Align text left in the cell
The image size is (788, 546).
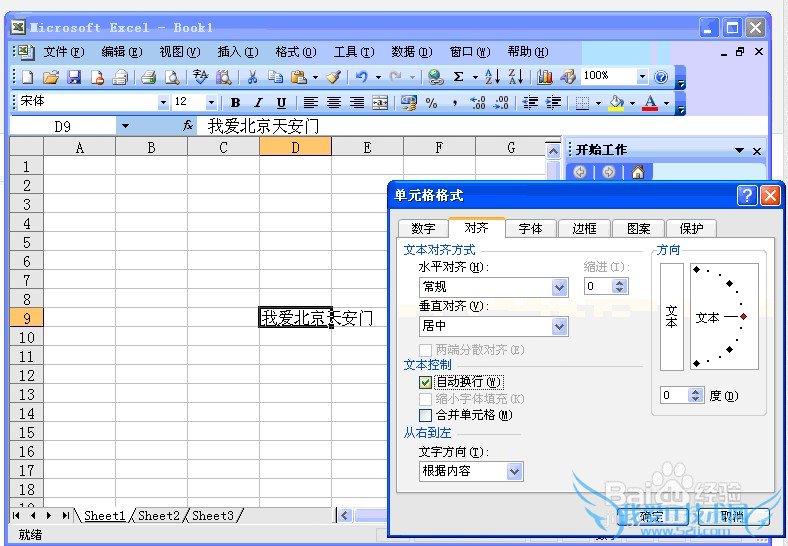click(311, 103)
